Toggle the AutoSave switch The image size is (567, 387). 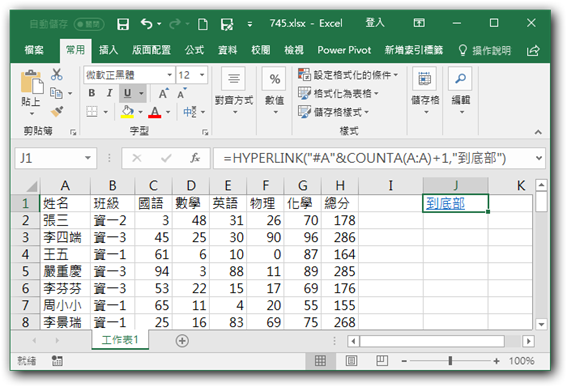point(89,24)
